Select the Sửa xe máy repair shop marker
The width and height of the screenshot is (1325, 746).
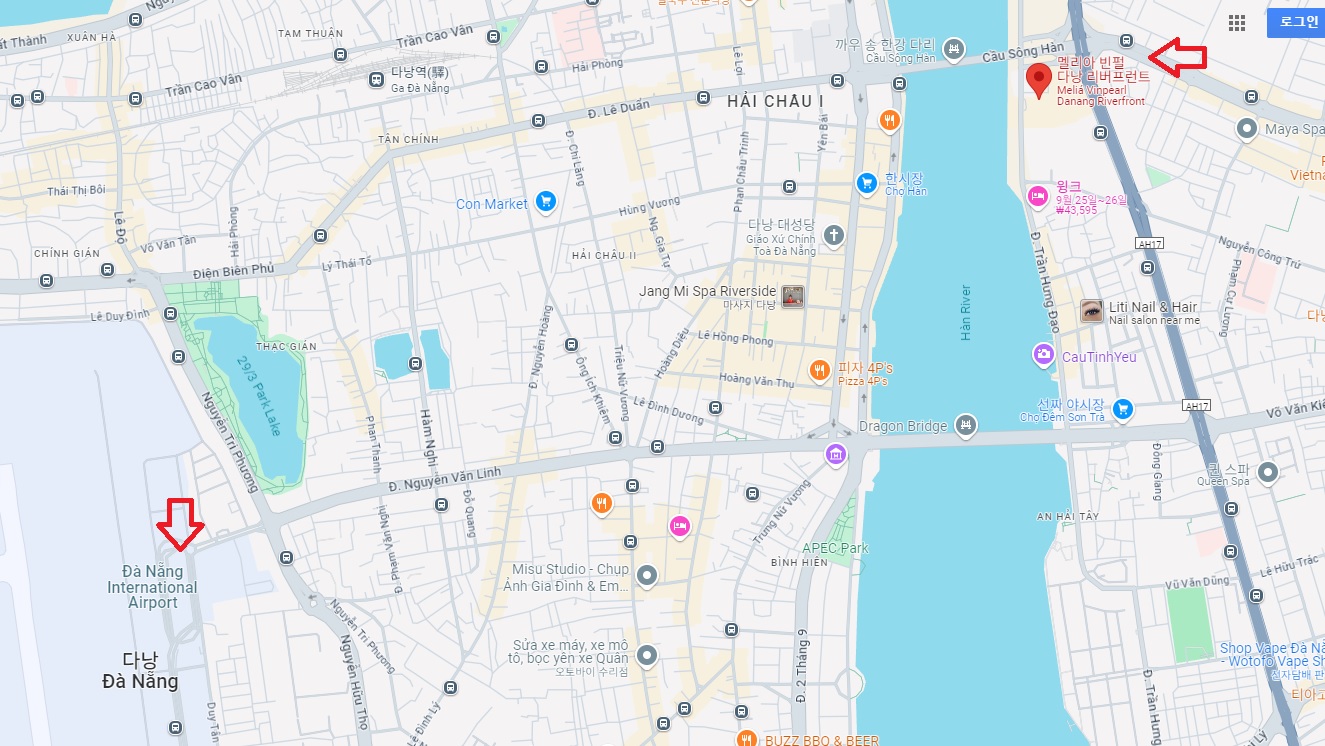(x=647, y=656)
